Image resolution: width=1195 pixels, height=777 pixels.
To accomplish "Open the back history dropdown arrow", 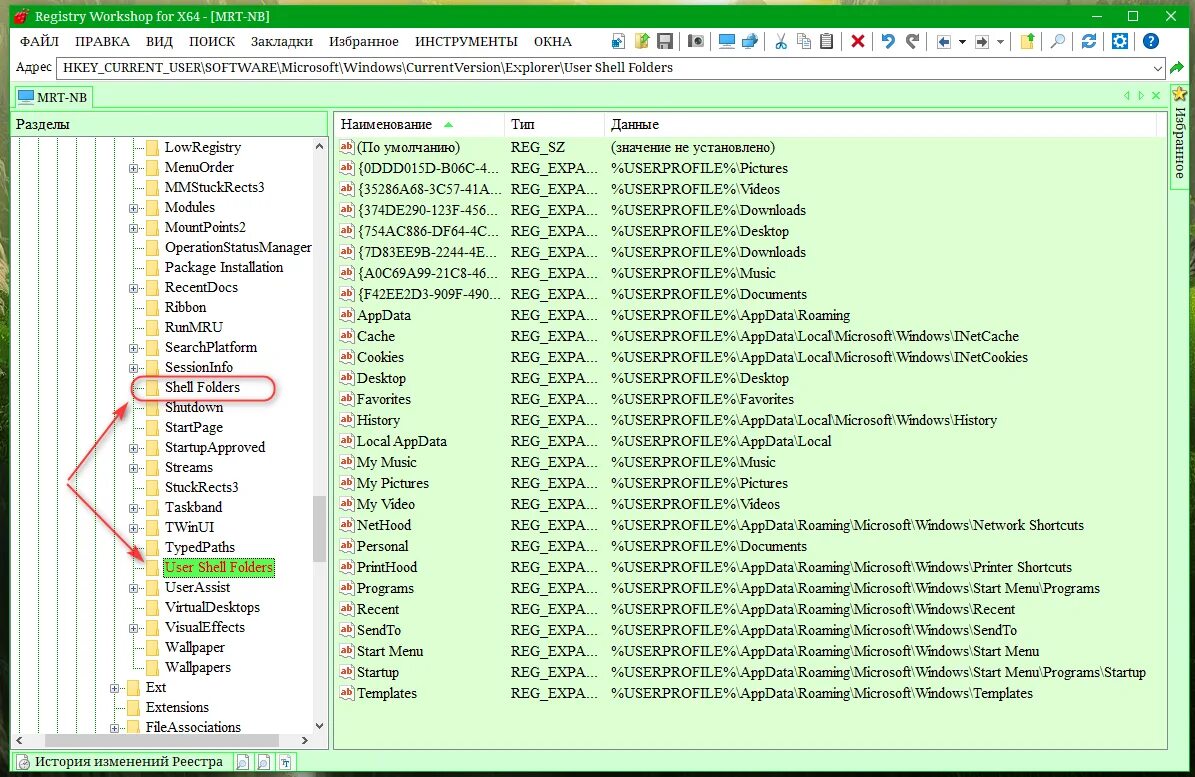I will [962, 42].
